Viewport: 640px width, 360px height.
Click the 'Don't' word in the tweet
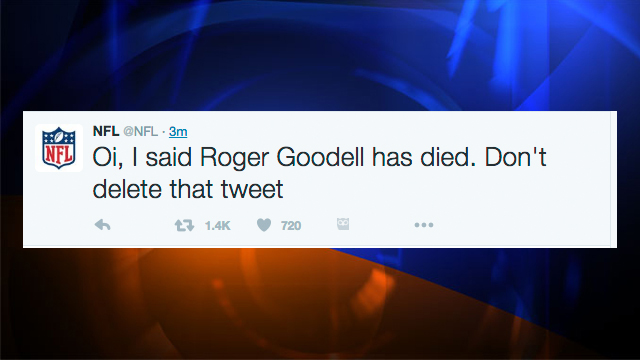(x=515, y=157)
